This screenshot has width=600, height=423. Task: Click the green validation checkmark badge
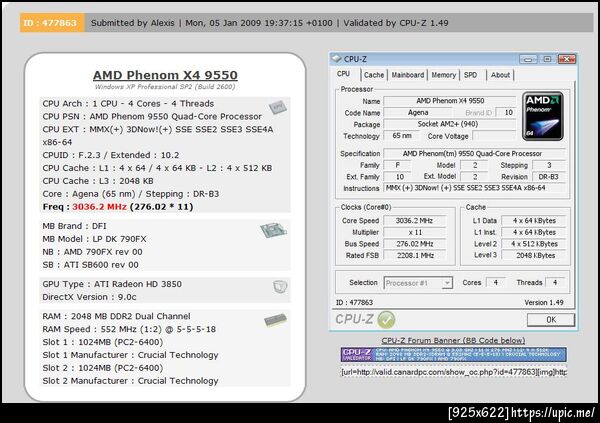[386, 319]
